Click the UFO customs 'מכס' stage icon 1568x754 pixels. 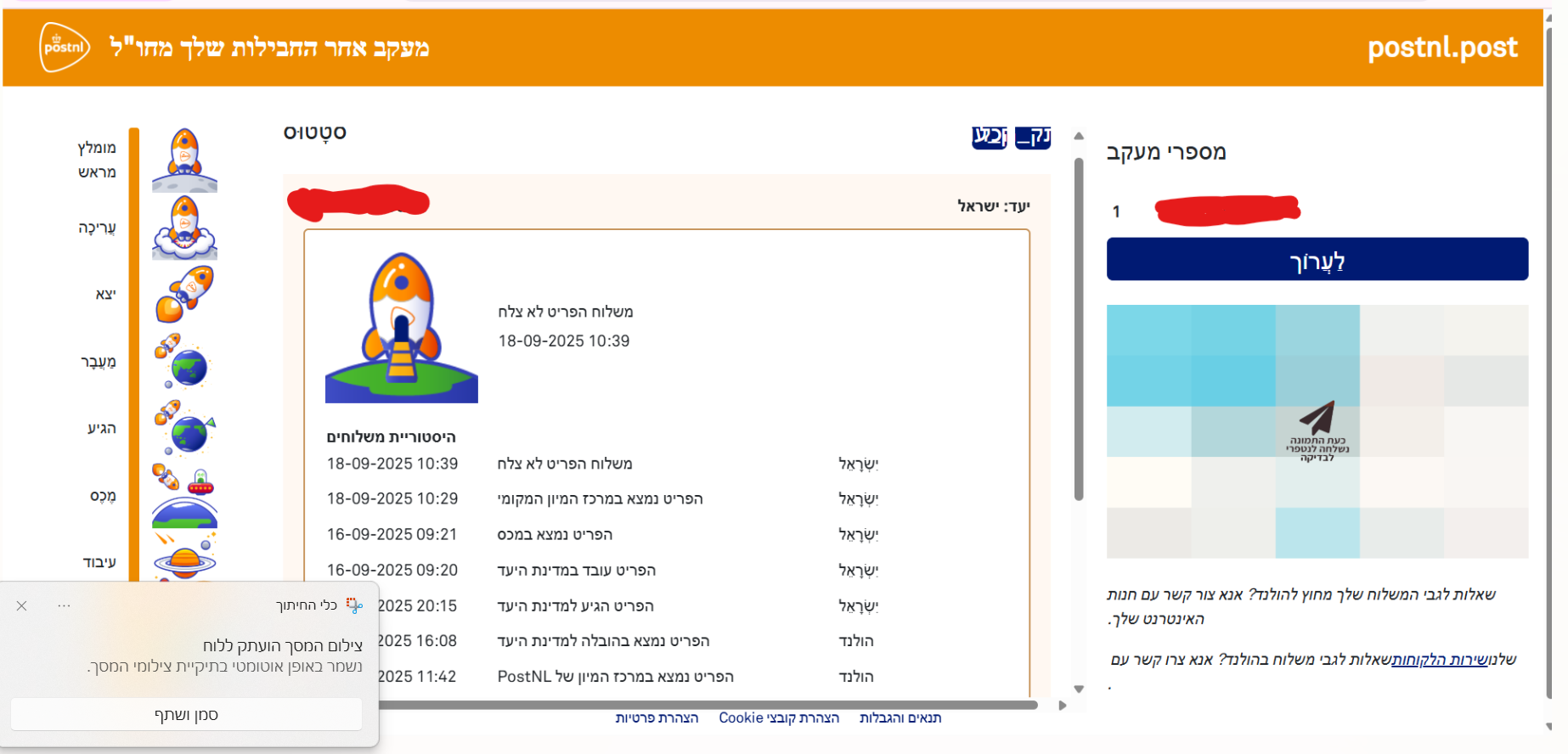click(x=184, y=495)
